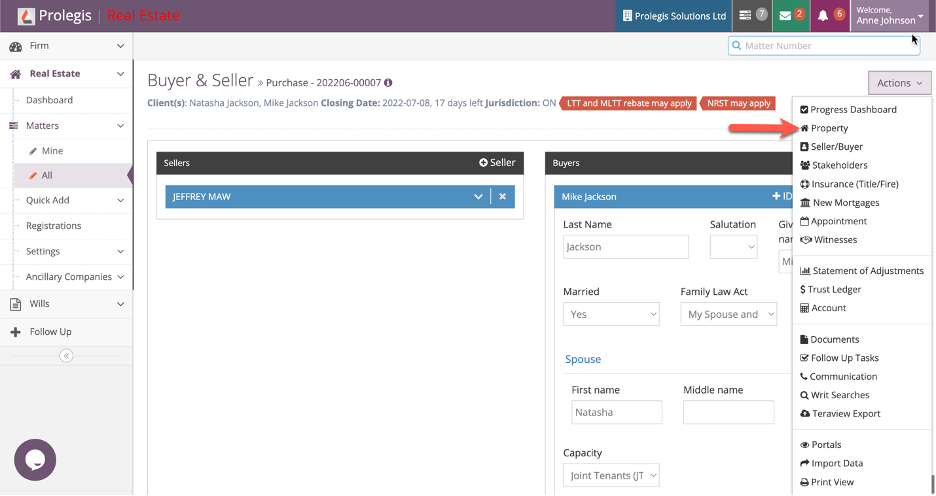This screenshot has height=496, width=936.
Task: Click the Actions dropdown button
Action: pos(899,83)
